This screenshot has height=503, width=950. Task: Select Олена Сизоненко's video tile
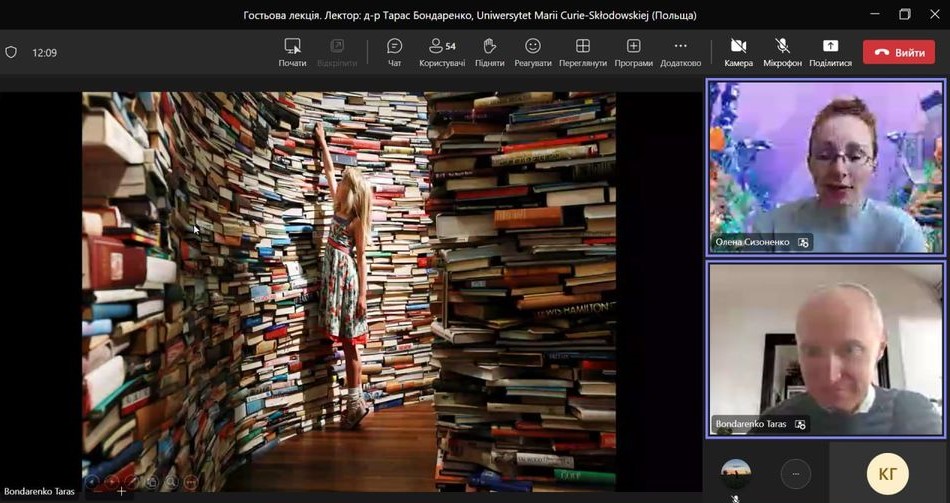(824, 166)
